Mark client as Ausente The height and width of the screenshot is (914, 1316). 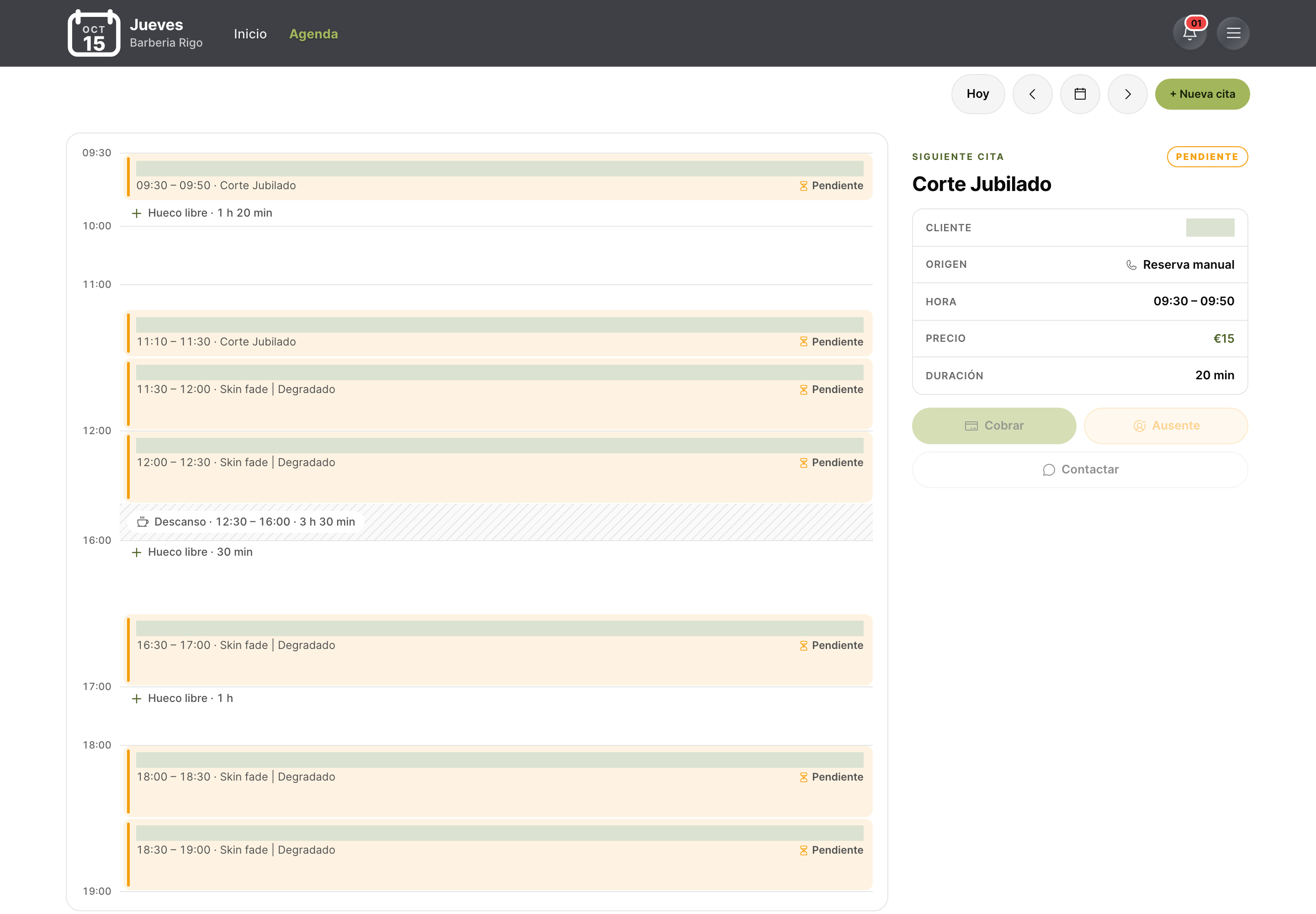[1165, 425]
